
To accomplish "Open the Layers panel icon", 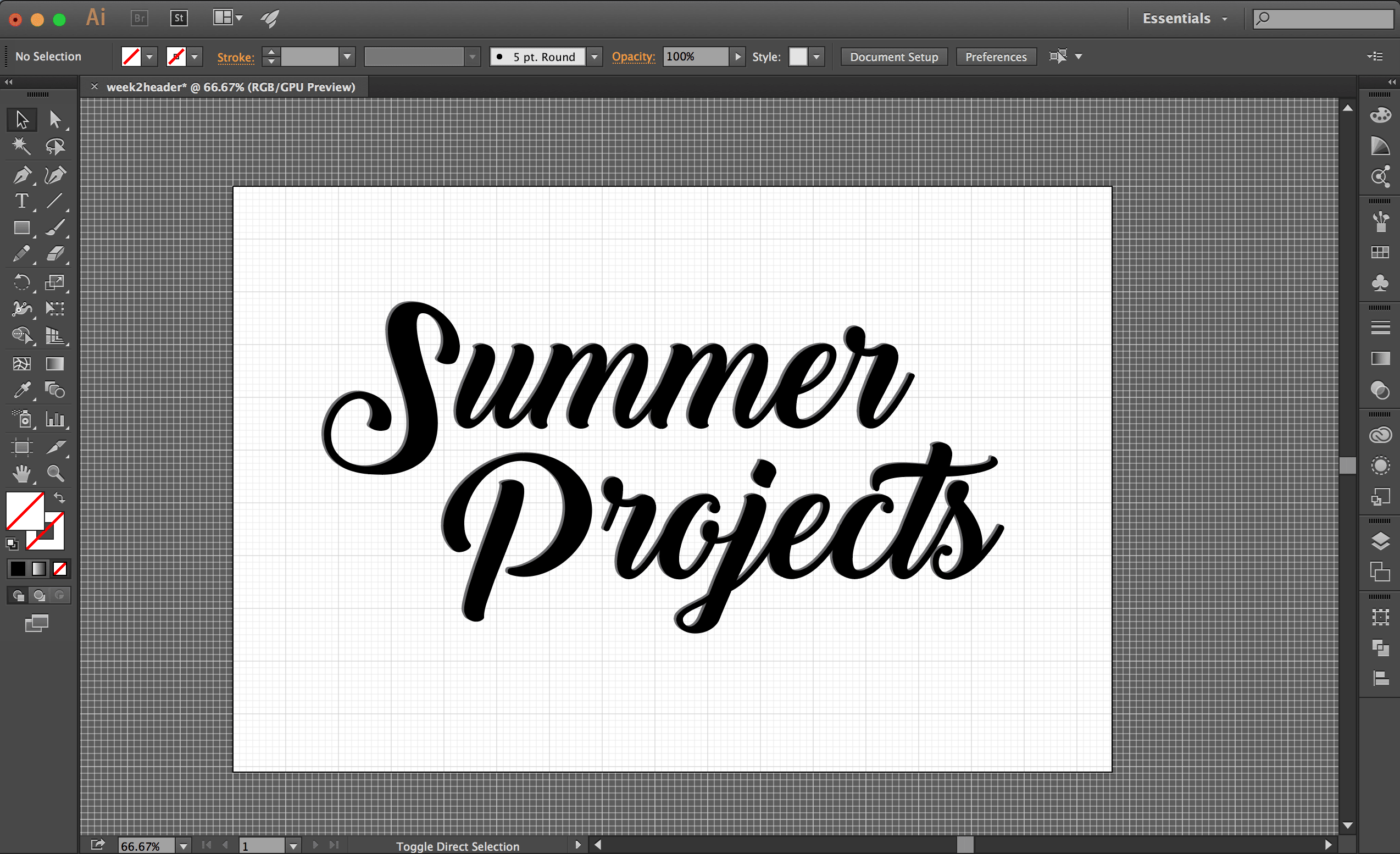I will click(x=1380, y=541).
